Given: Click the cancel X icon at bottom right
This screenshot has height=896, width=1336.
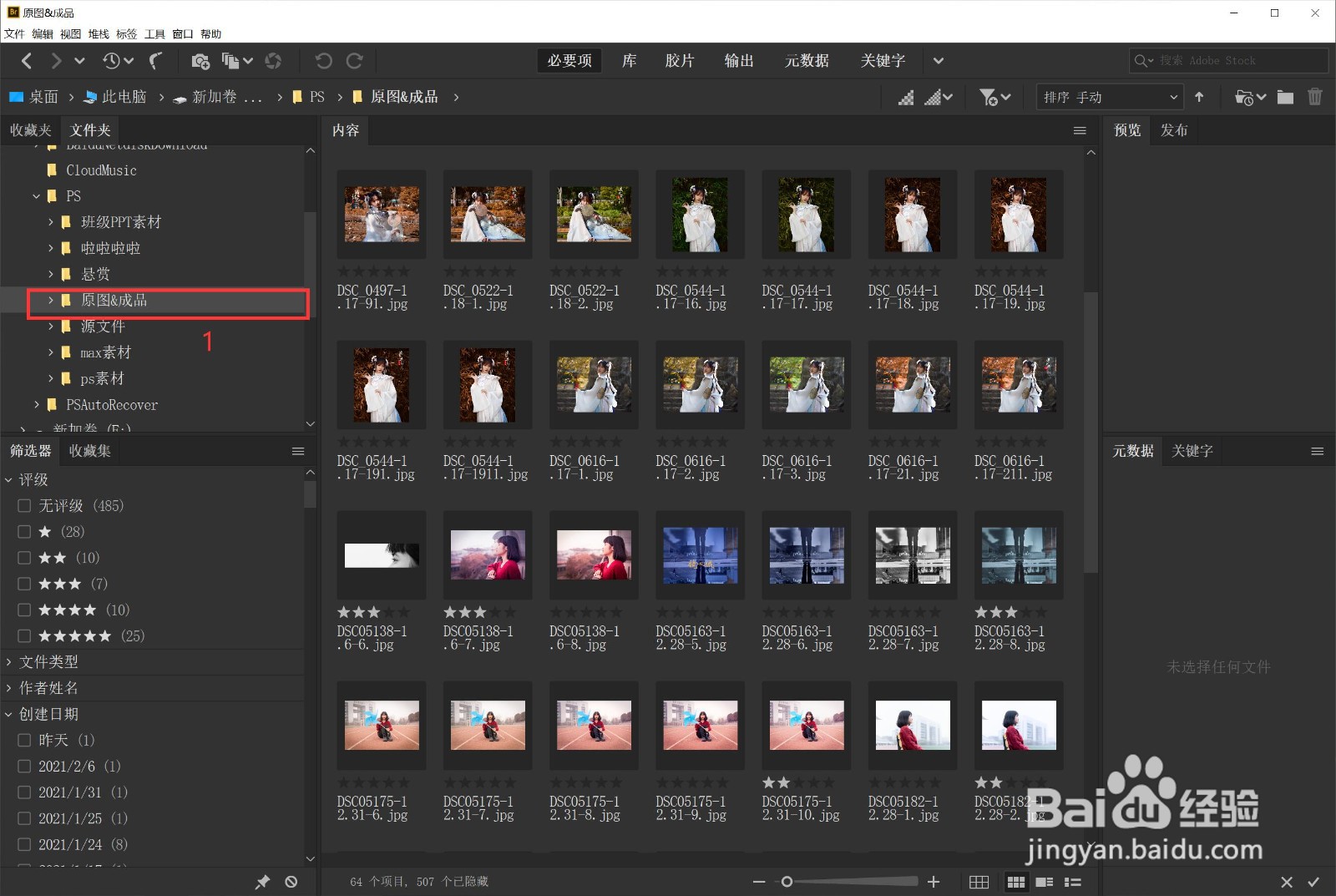Looking at the screenshot, I should pyautogui.click(x=1287, y=882).
